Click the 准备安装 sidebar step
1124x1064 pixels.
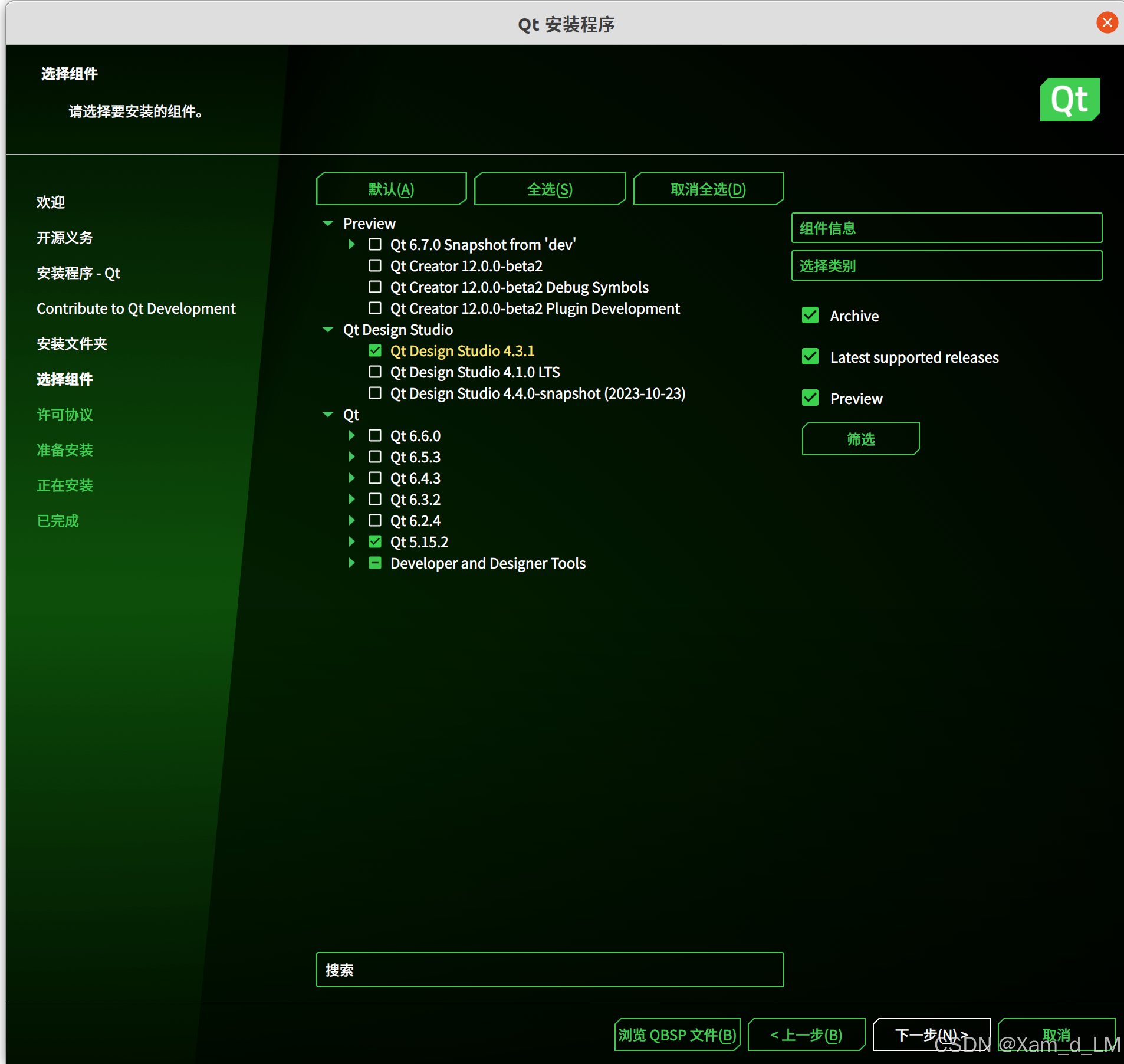pyautogui.click(x=65, y=450)
